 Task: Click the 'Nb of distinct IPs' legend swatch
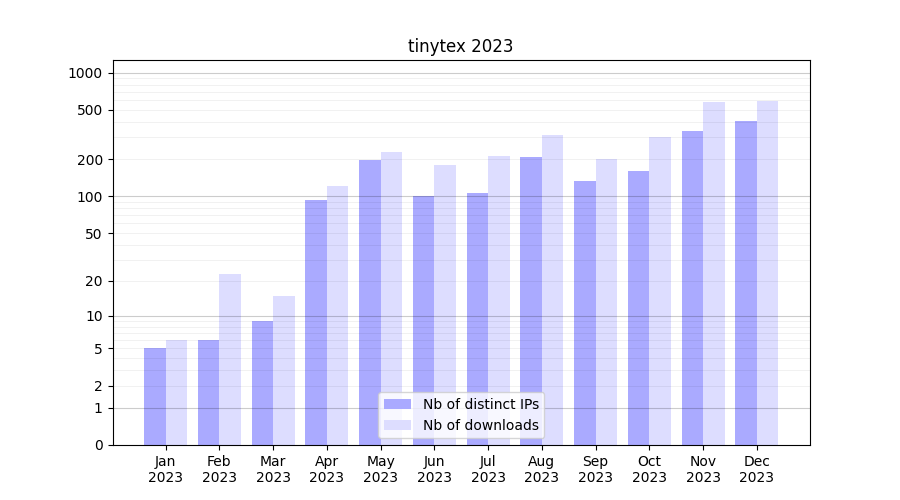tap(397, 404)
